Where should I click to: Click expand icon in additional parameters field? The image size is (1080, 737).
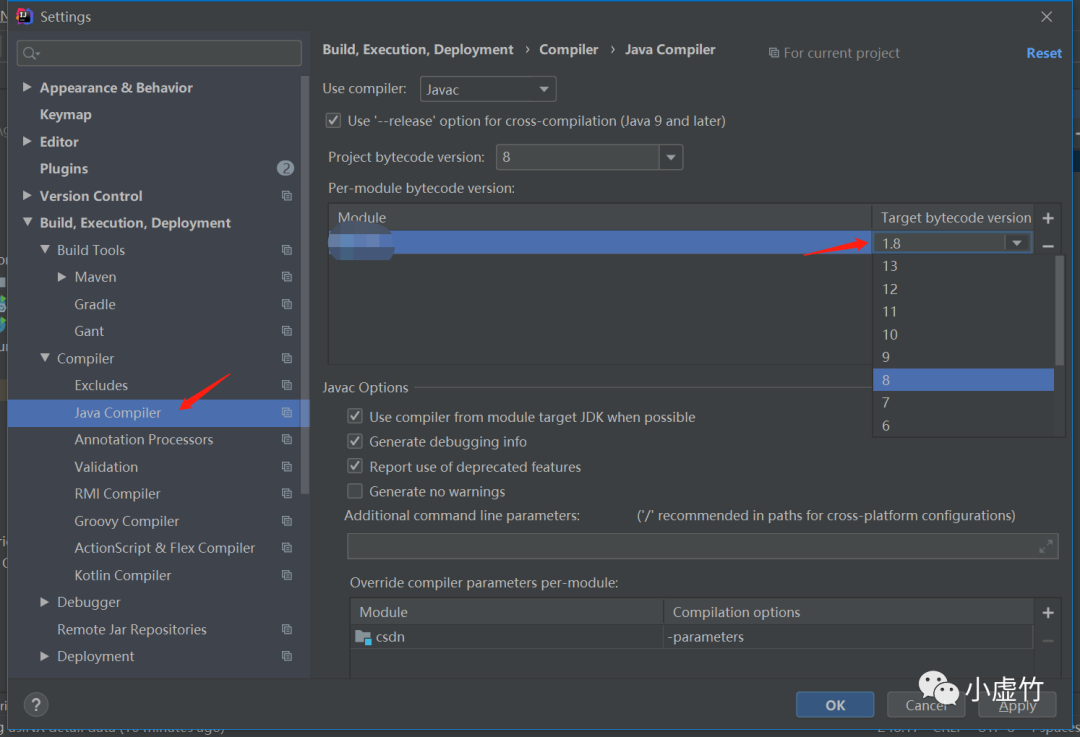point(1045,546)
